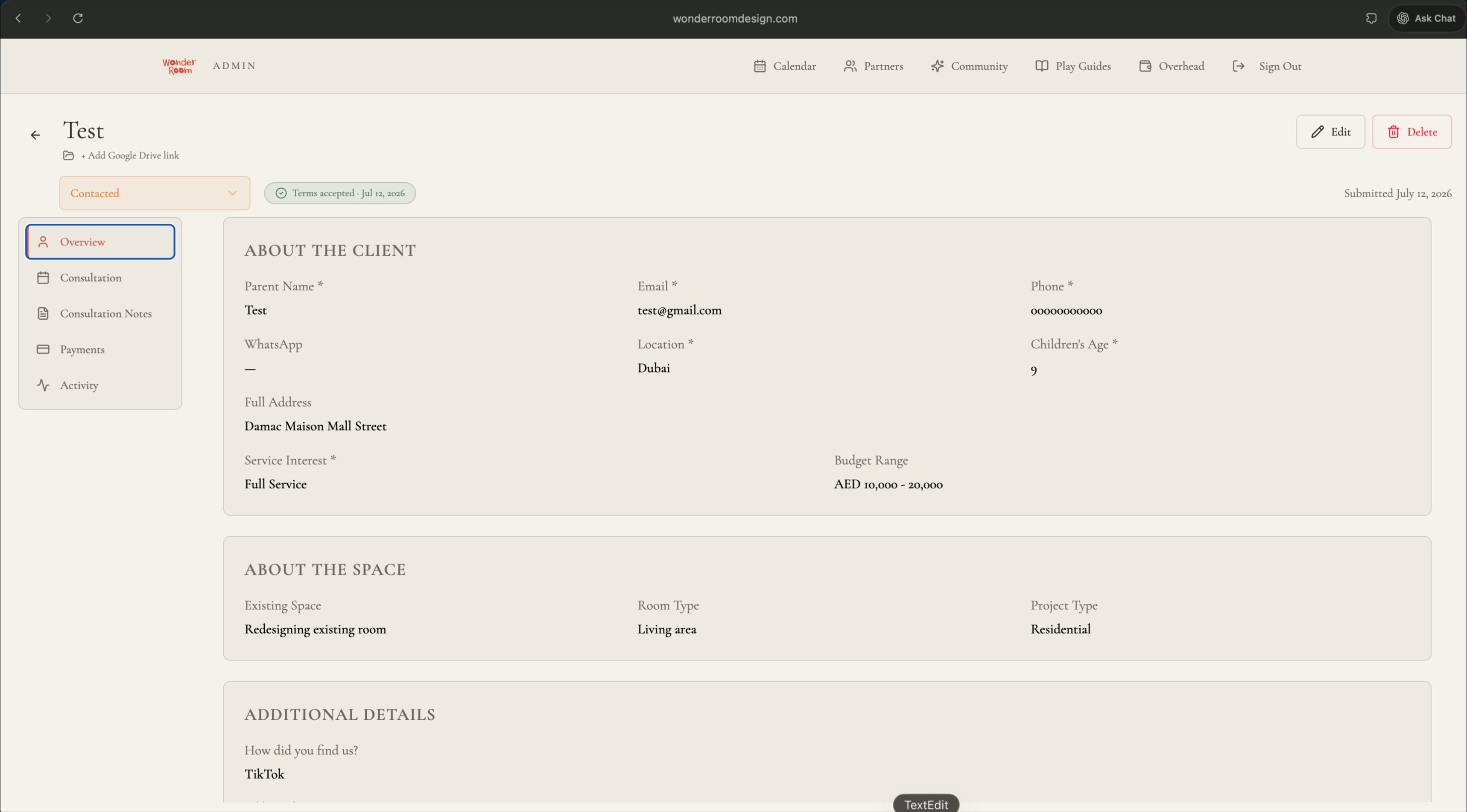Open Play Guides

[x=1073, y=66]
